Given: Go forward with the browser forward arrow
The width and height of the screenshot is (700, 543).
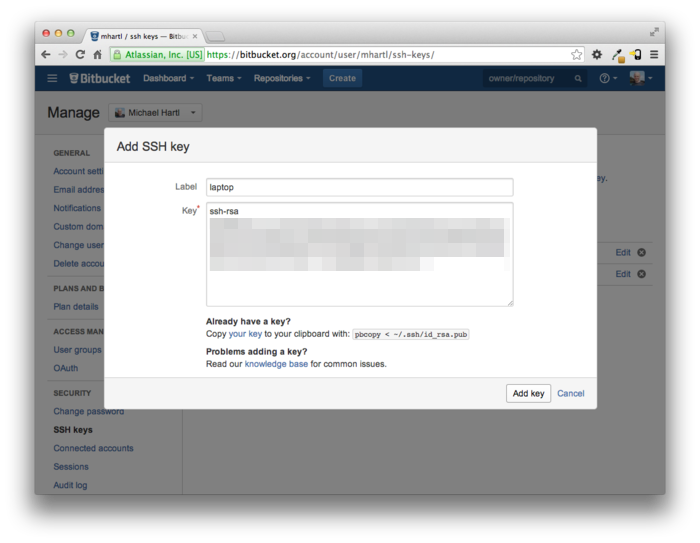Looking at the screenshot, I should (x=63, y=54).
